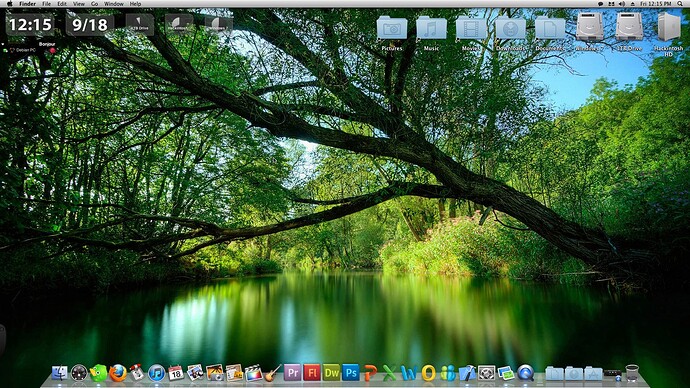Image resolution: width=690 pixels, height=388 pixels.
Task: Click the volume icon in menu bar
Action: coord(622,4)
